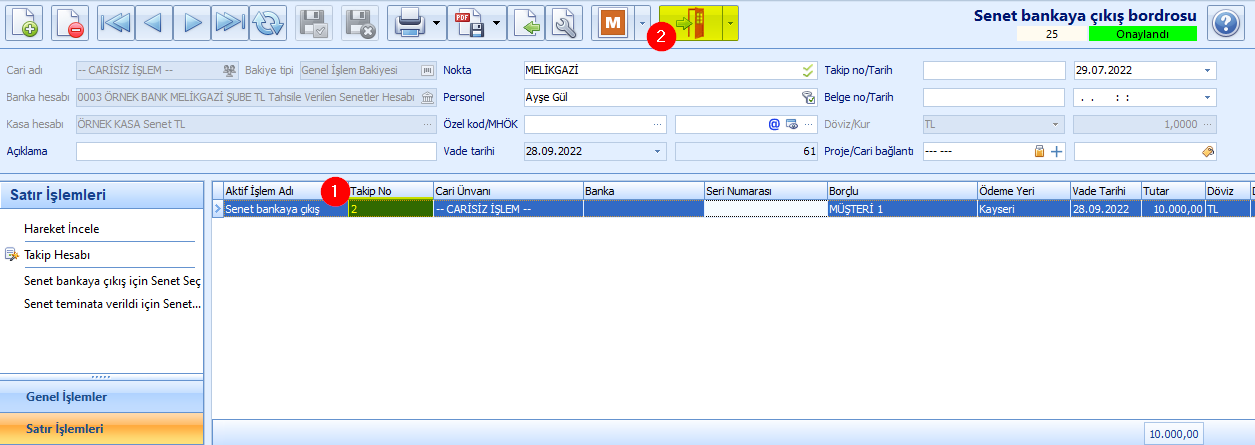Switch to the Genel İşlemler panel tab

pos(103,397)
